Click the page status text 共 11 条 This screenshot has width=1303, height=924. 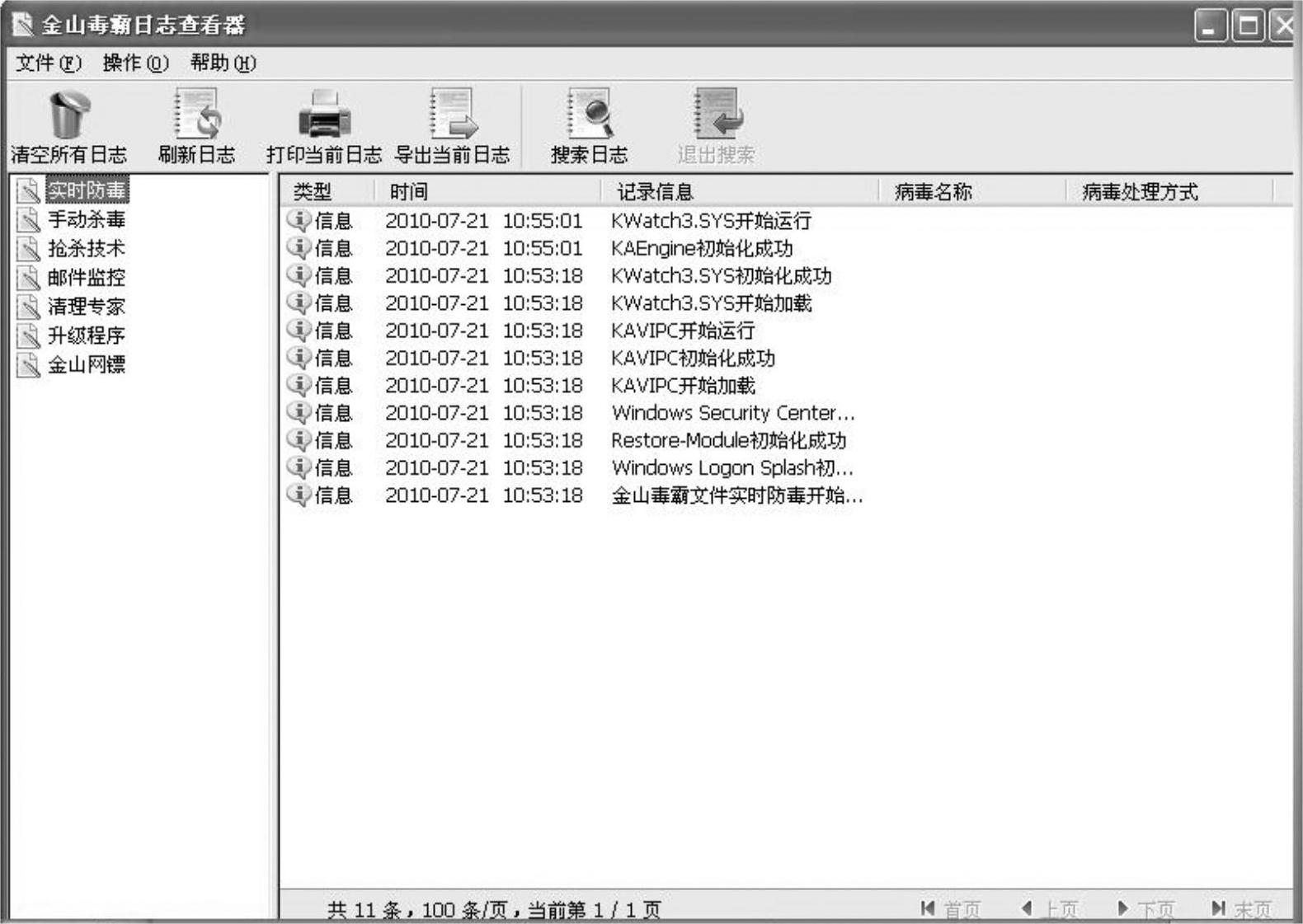coord(364,910)
